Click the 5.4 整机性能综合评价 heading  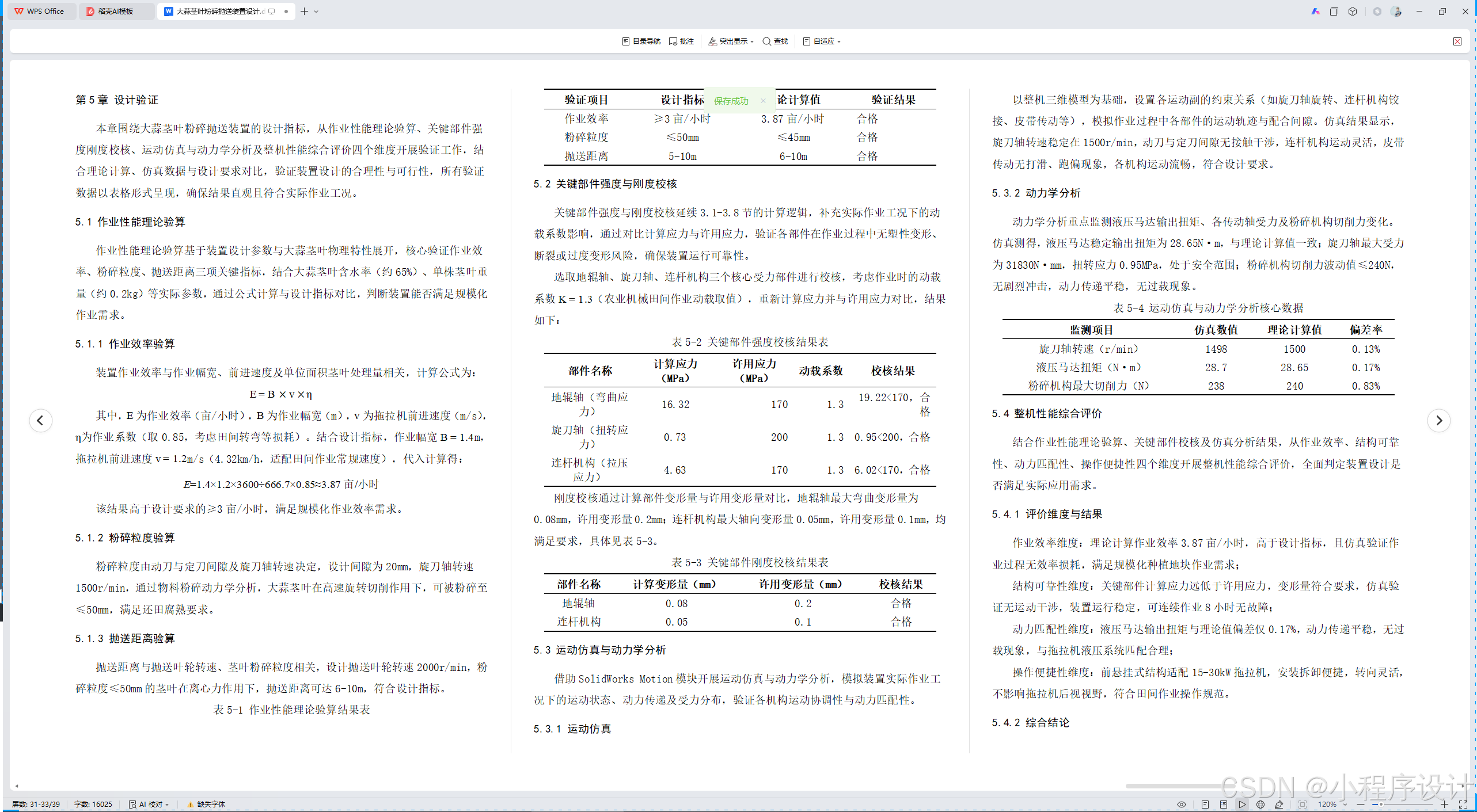(x=1047, y=413)
